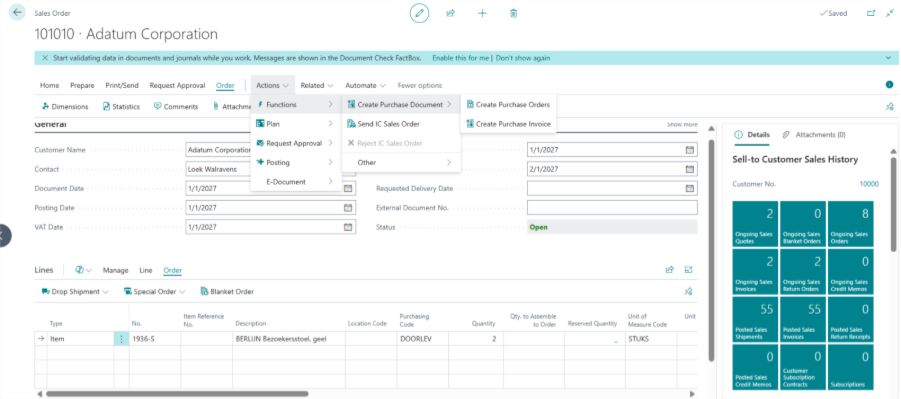Open Dimensions action

pyautogui.click(x=65, y=106)
